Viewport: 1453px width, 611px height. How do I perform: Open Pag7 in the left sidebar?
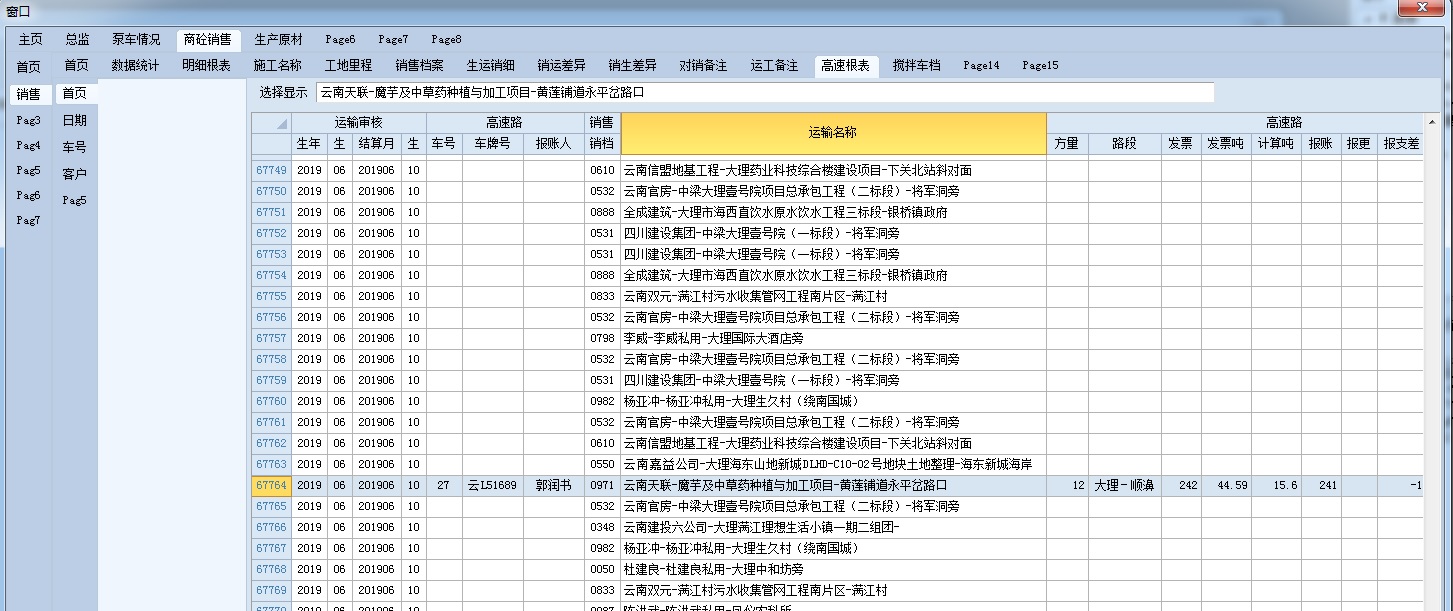tap(29, 220)
